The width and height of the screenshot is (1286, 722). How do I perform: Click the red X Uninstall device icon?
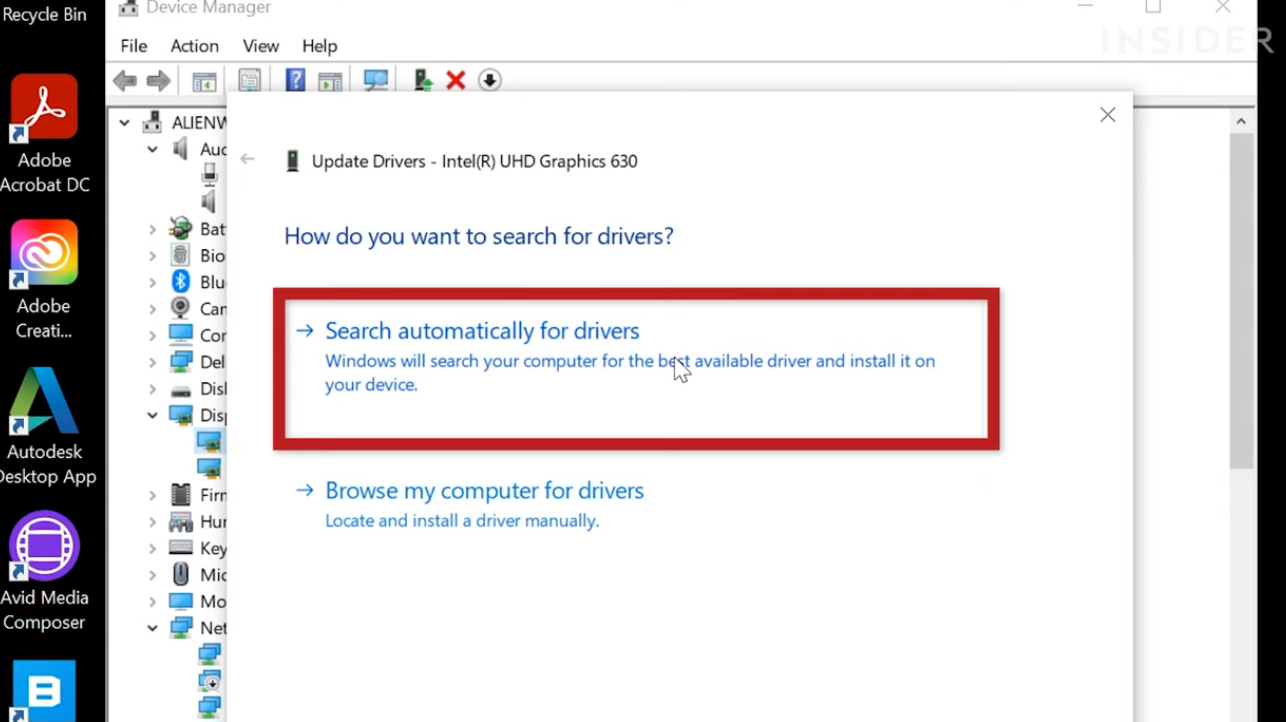tap(456, 80)
